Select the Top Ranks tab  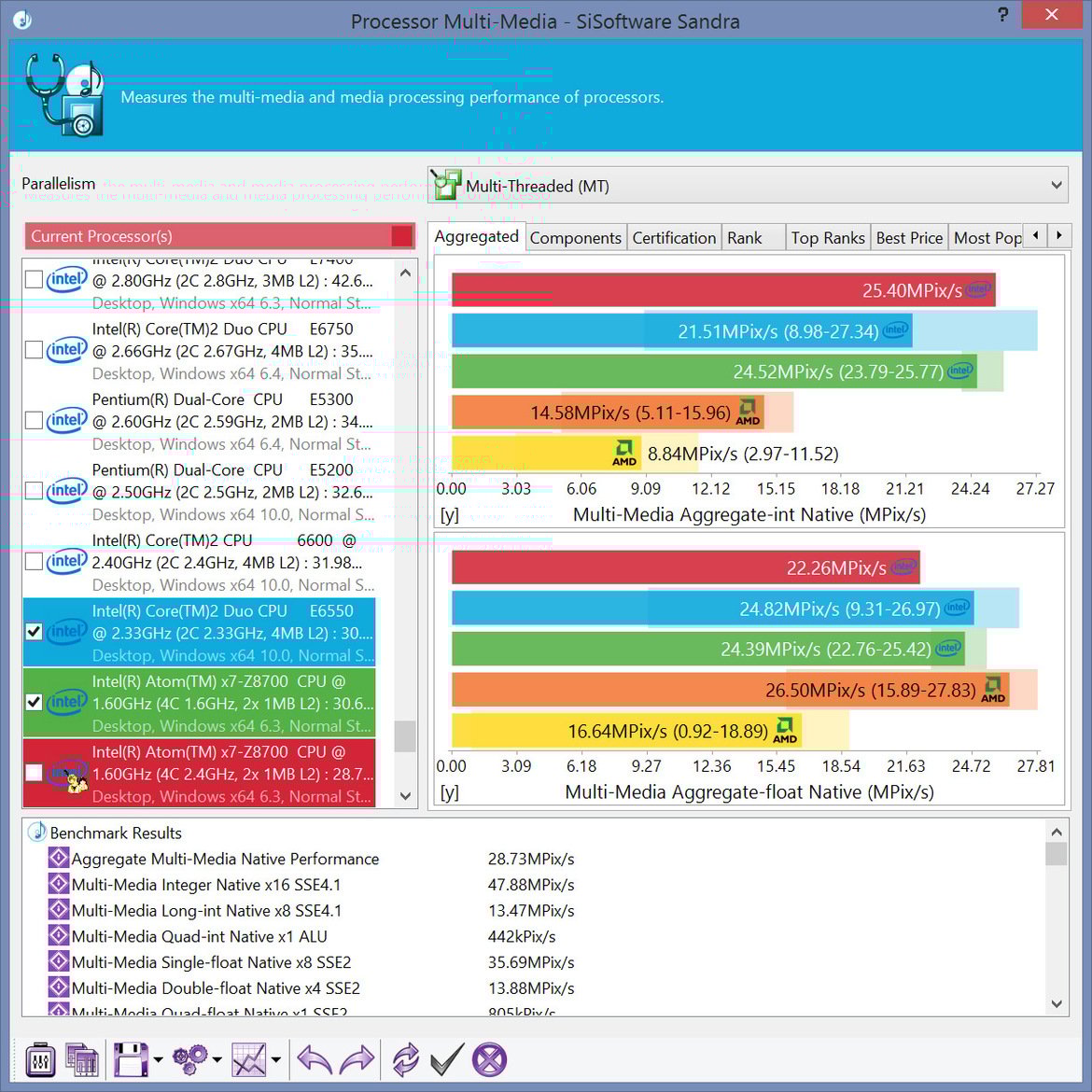click(x=828, y=237)
